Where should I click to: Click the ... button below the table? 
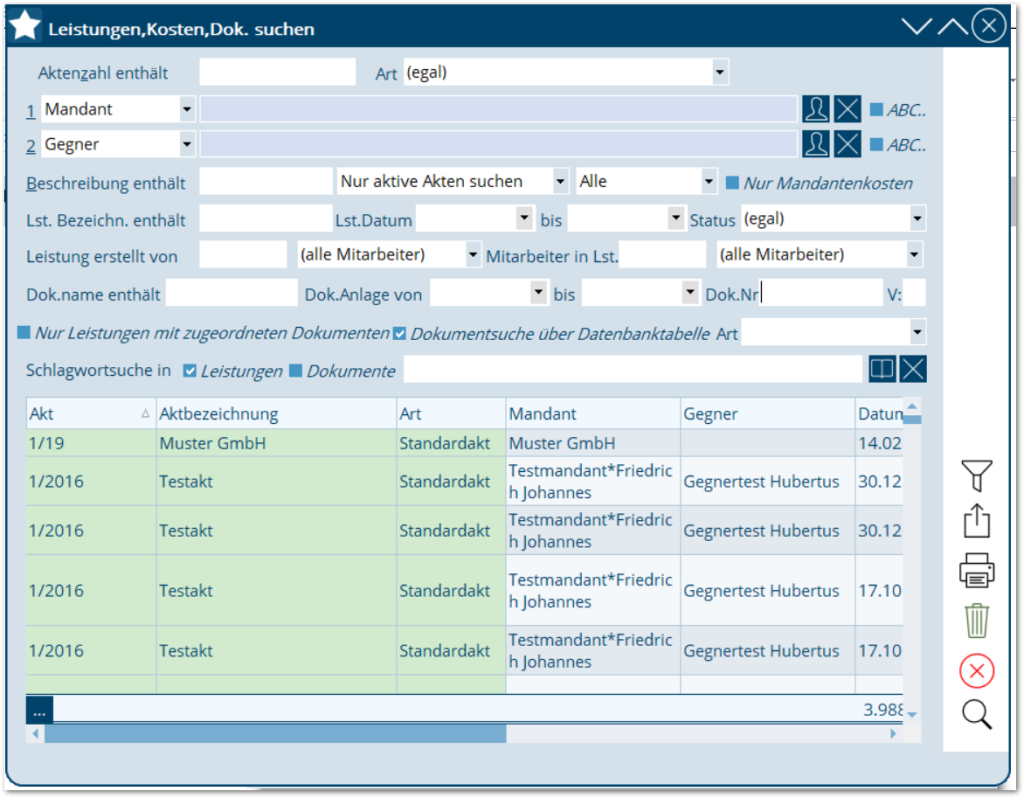pyautogui.click(x=39, y=710)
